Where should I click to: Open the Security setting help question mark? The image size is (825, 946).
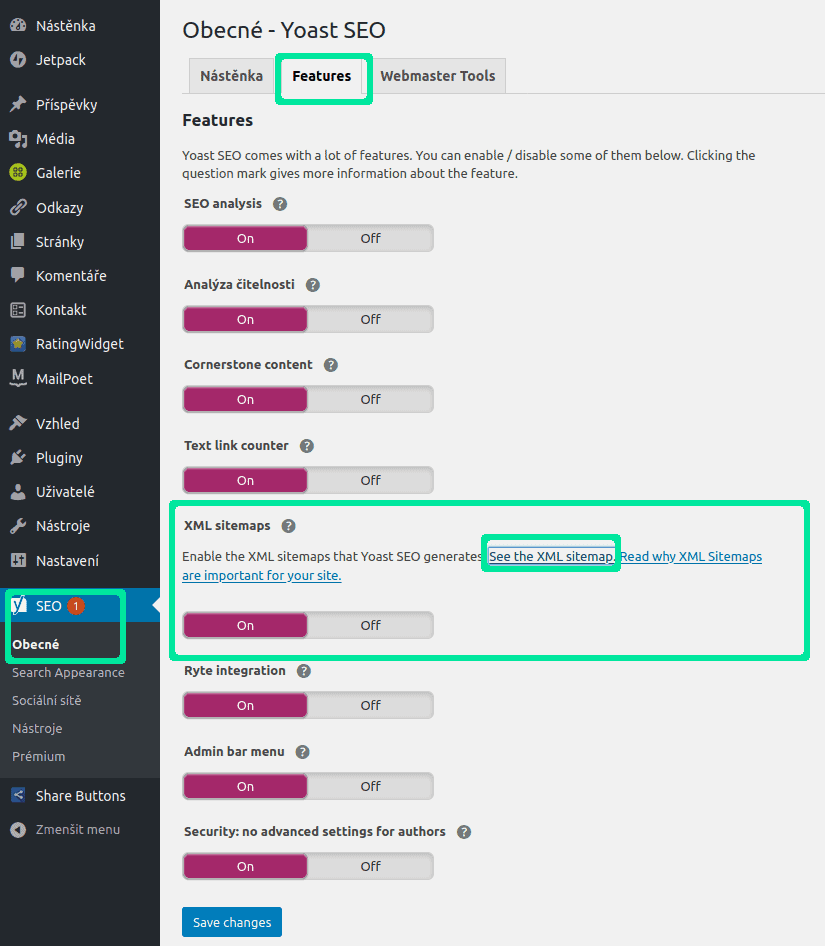[463, 832]
